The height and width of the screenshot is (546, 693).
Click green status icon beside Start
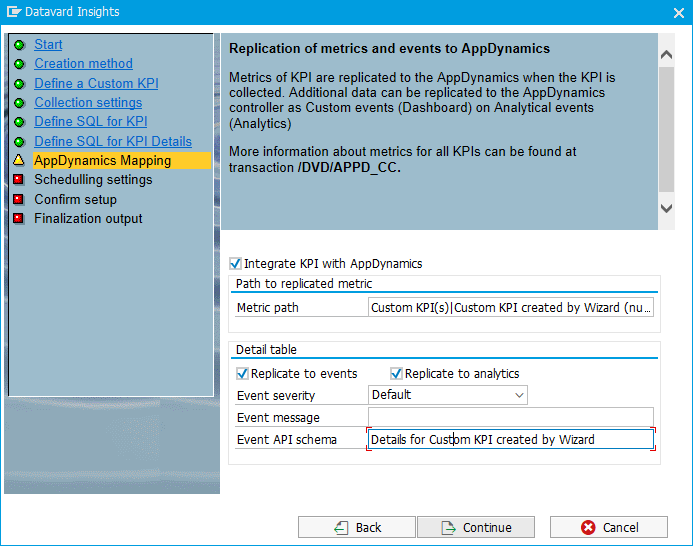coord(19,45)
